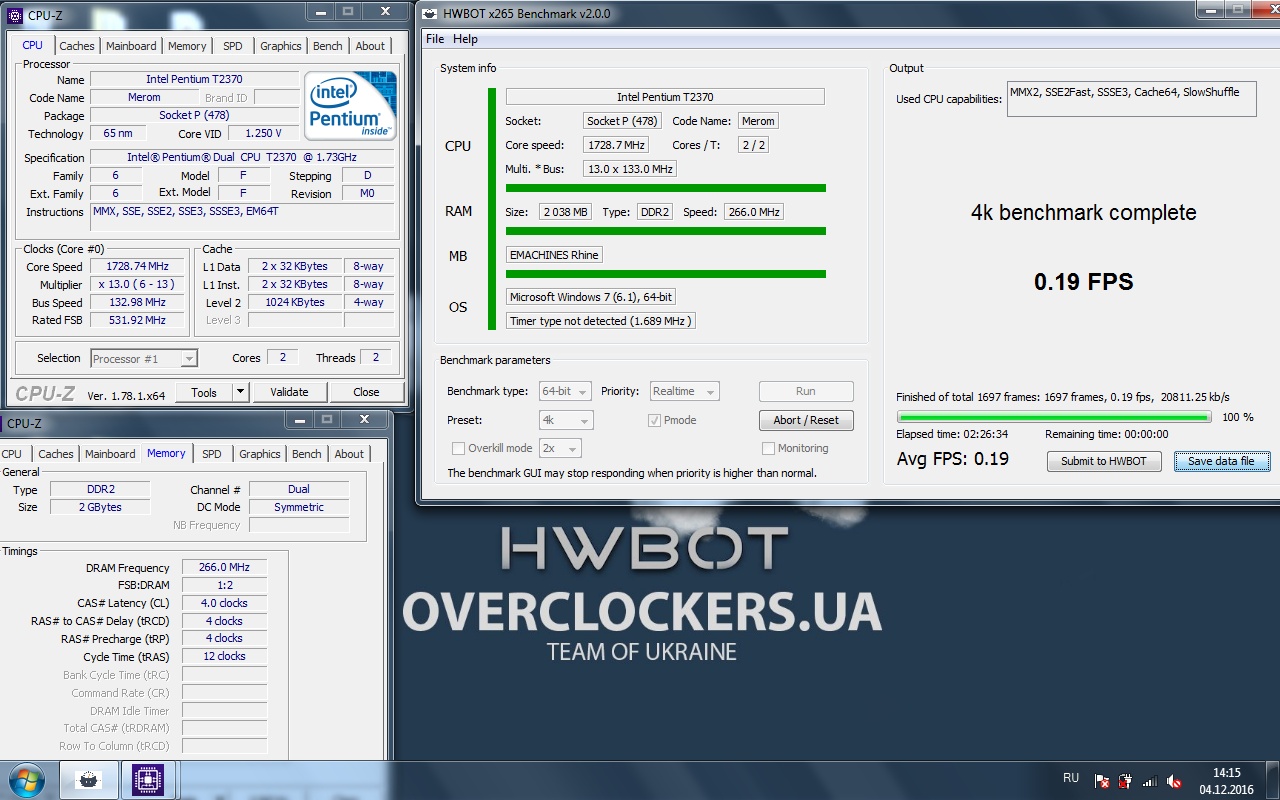Screen dimensions: 1280x800
Task: Click the Intel Pentium inside logo
Action: point(350,105)
